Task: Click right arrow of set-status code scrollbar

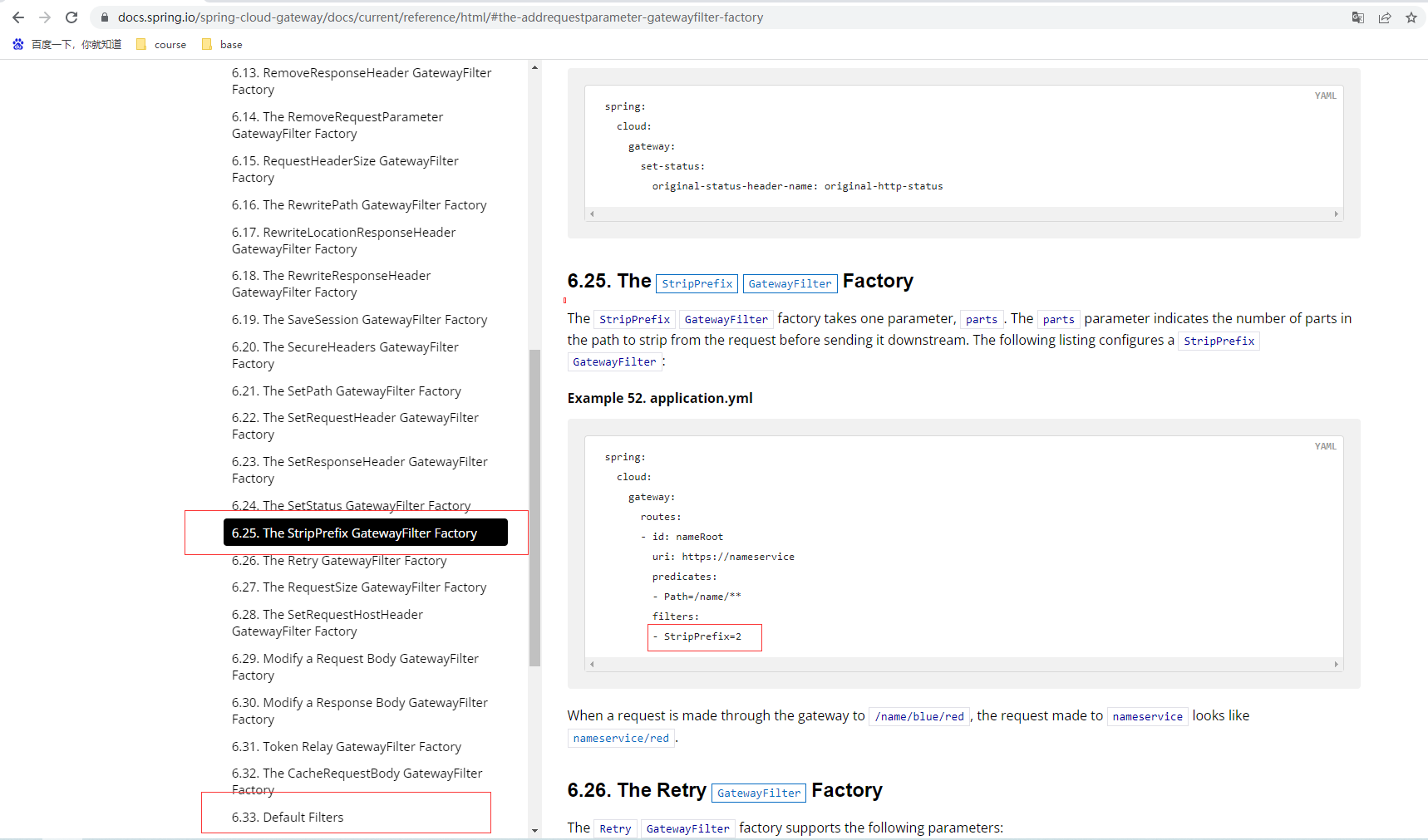Action: [1337, 214]
